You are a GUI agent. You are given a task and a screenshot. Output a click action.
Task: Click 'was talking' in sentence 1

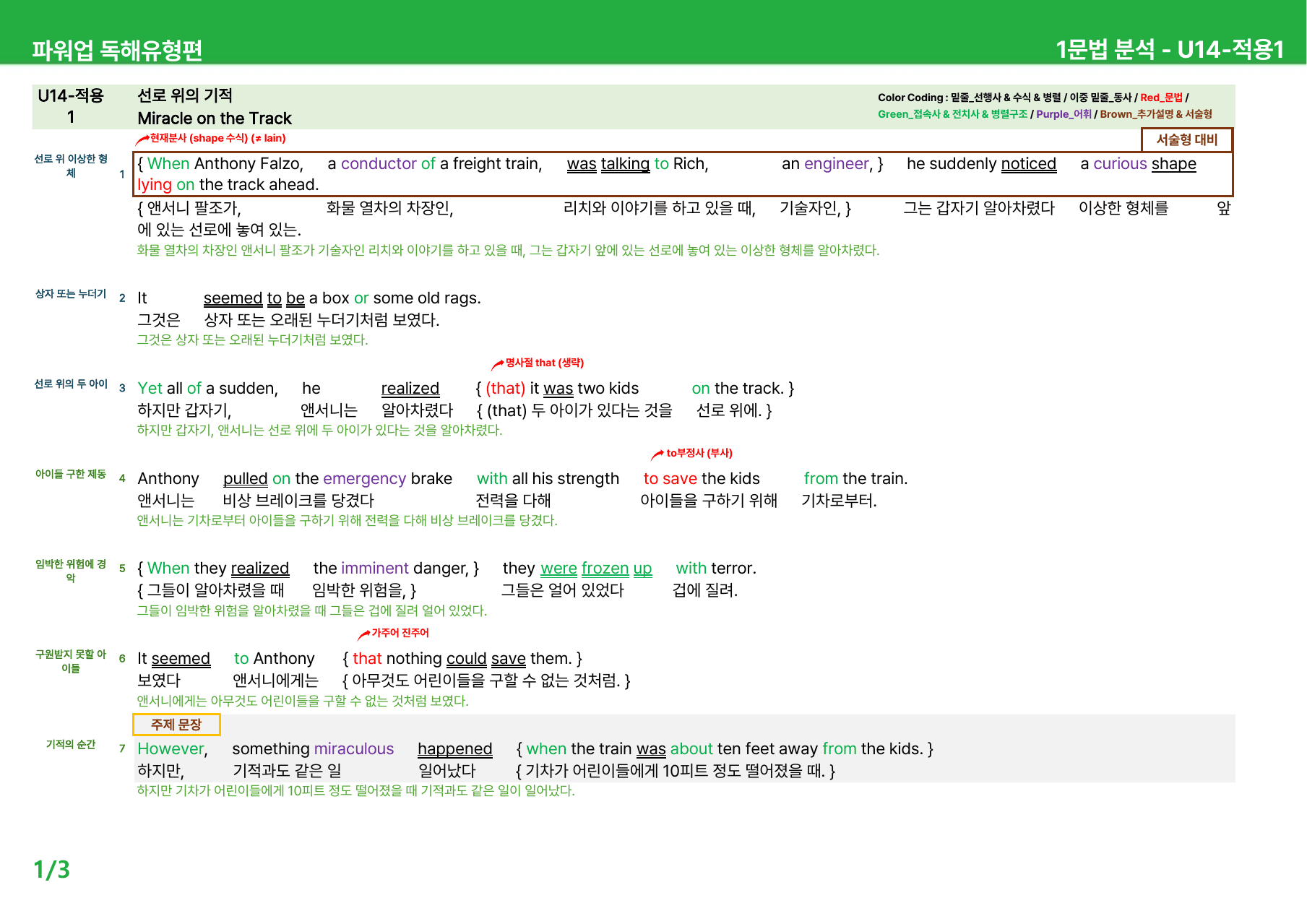pyautogui.click(x=608, y=164)
